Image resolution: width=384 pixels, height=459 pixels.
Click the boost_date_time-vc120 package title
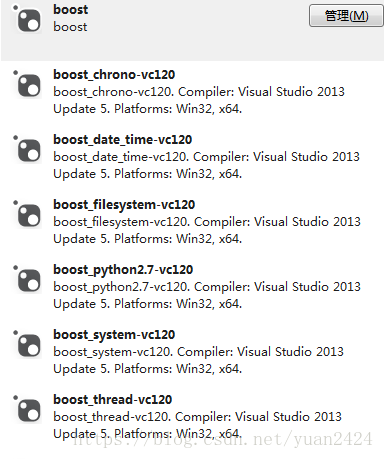click(123, 140)
